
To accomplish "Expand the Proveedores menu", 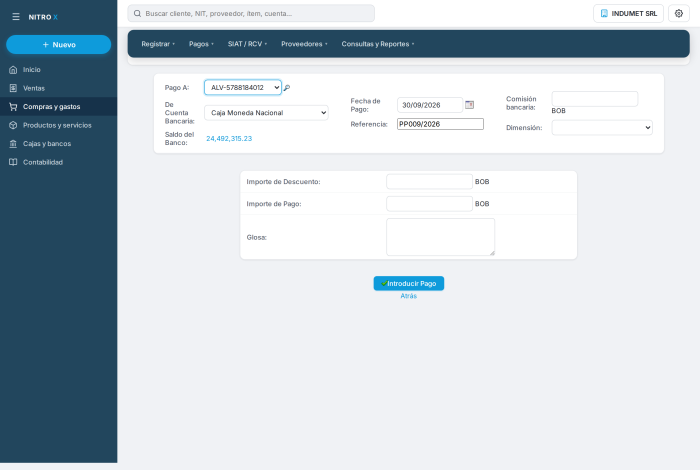I will 304,44.
